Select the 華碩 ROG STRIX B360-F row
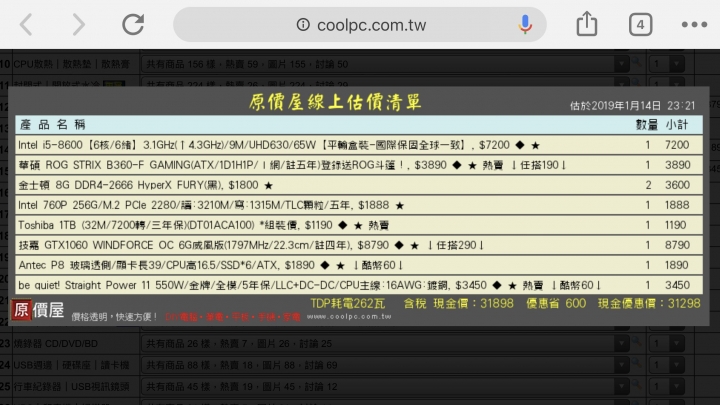720x405 pixels. (x=359, y=165)
